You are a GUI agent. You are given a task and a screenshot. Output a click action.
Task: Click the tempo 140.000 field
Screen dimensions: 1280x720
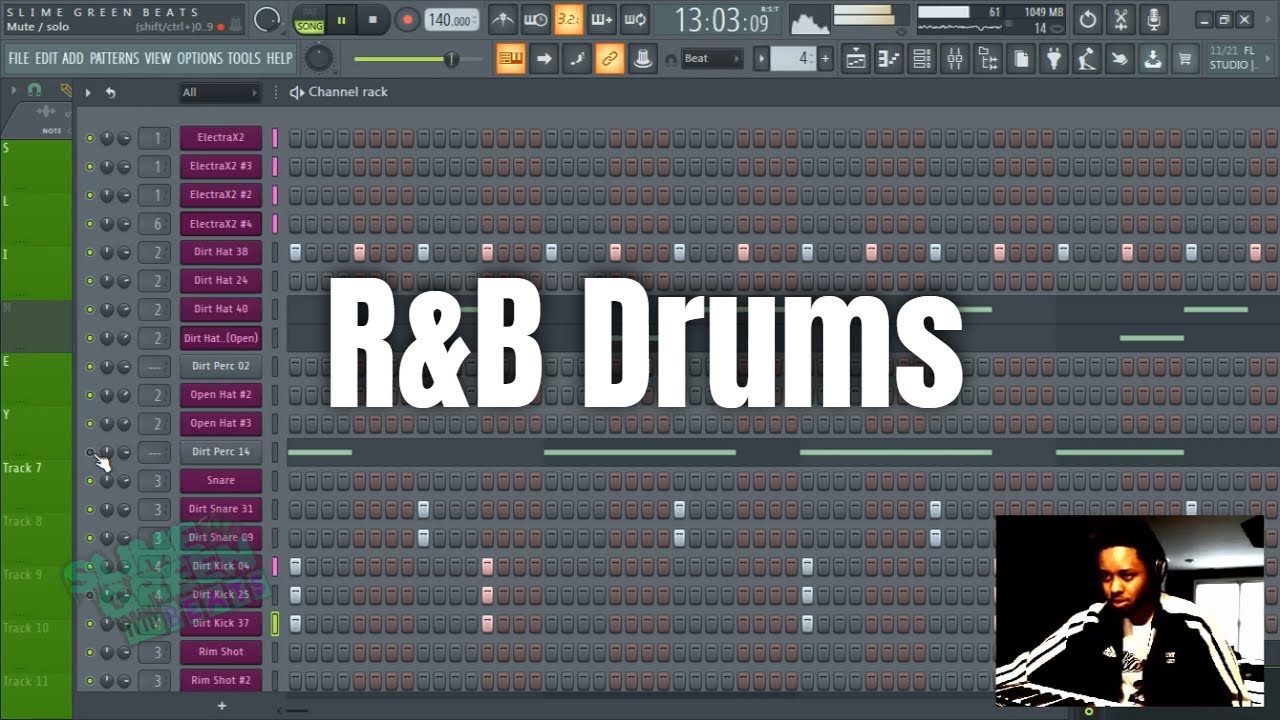(451, 20)
